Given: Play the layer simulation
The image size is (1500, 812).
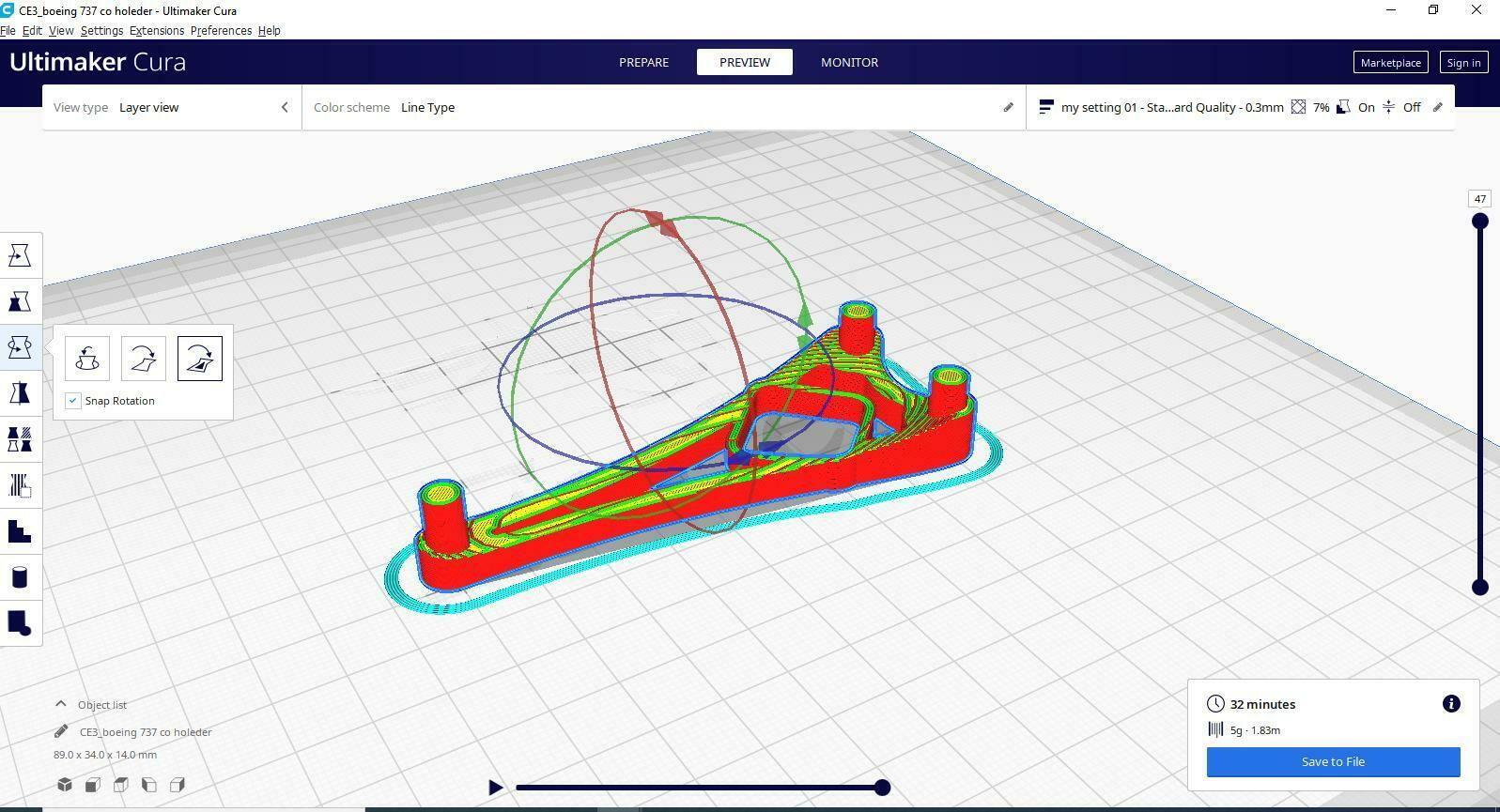Looking at the screenshot, I should pos(495,788).
